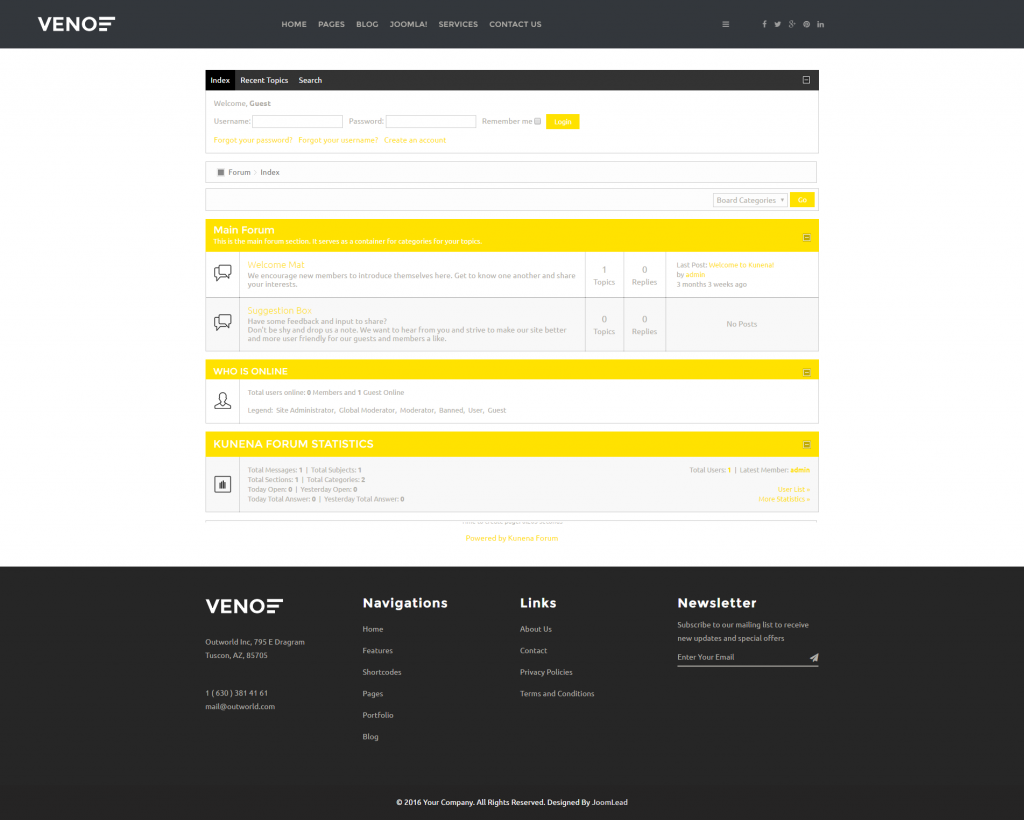Switch to the Recent Topics tab

pyautogui.click(x=263, y=80)
